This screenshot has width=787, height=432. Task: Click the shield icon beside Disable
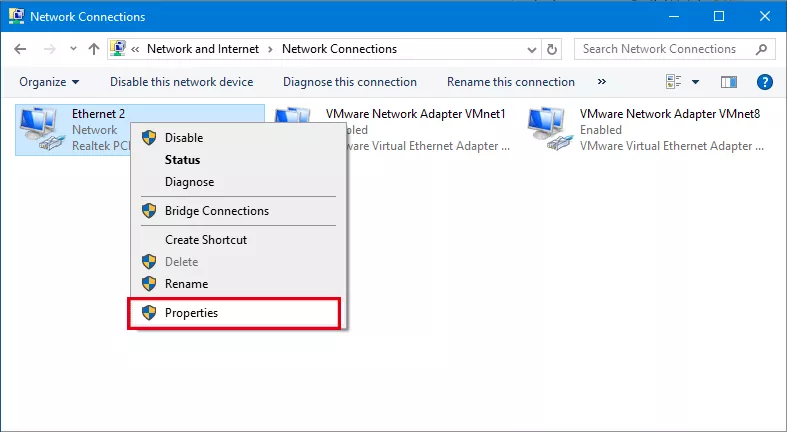pyautogui.click(x=149, y=137)
